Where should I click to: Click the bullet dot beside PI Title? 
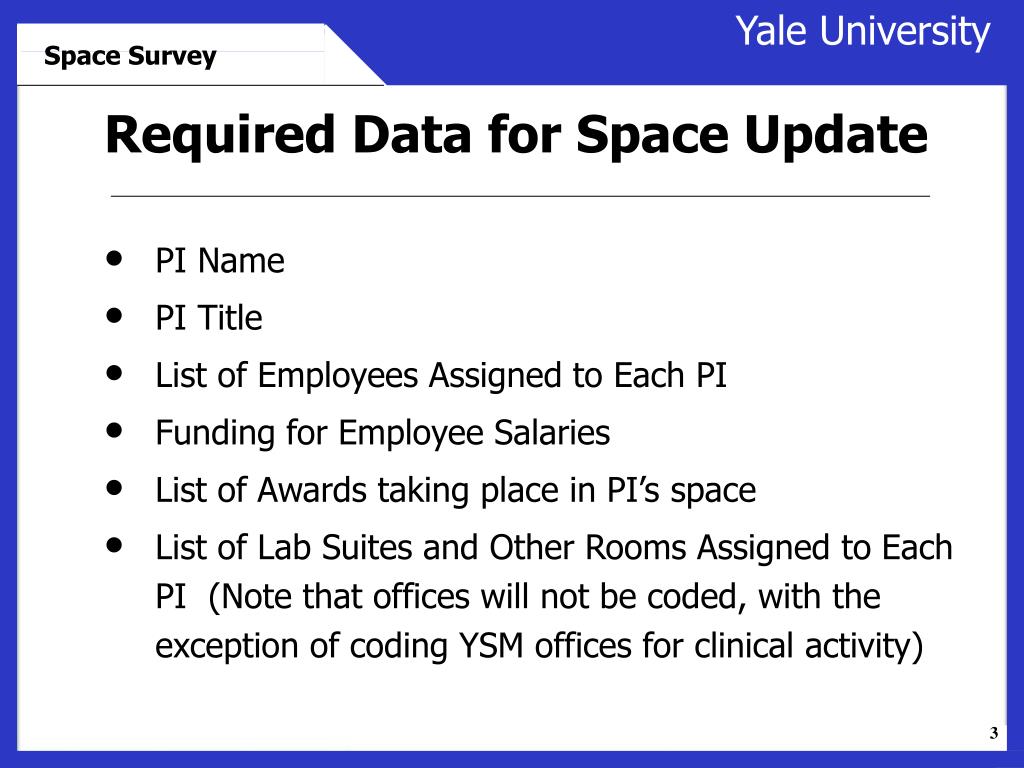tap(115, 315)
